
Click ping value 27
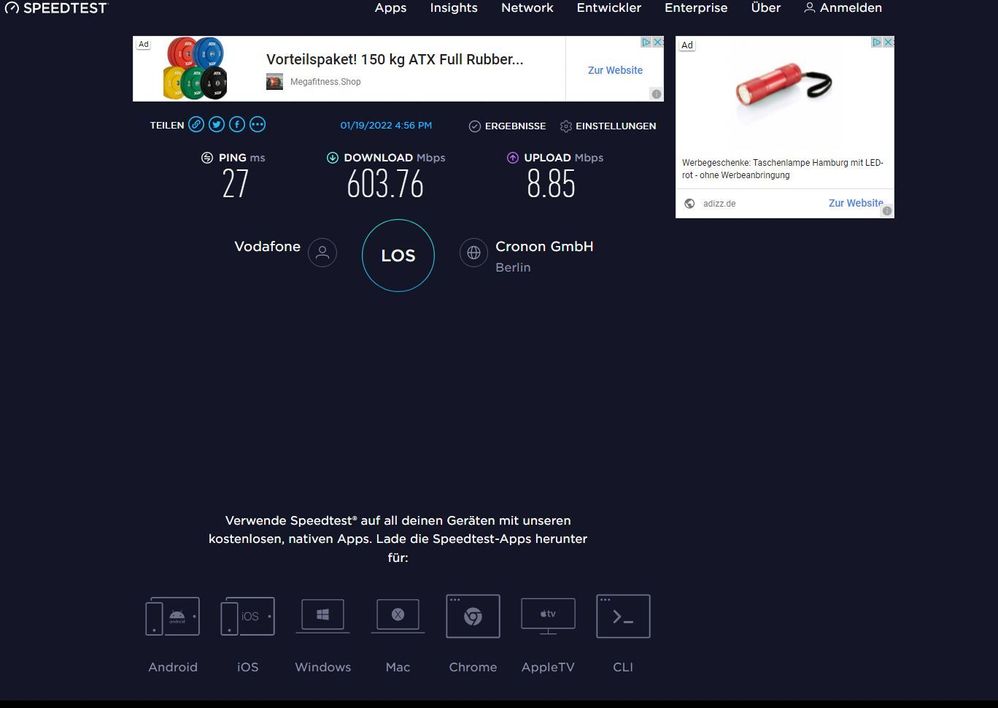(235, 185)
